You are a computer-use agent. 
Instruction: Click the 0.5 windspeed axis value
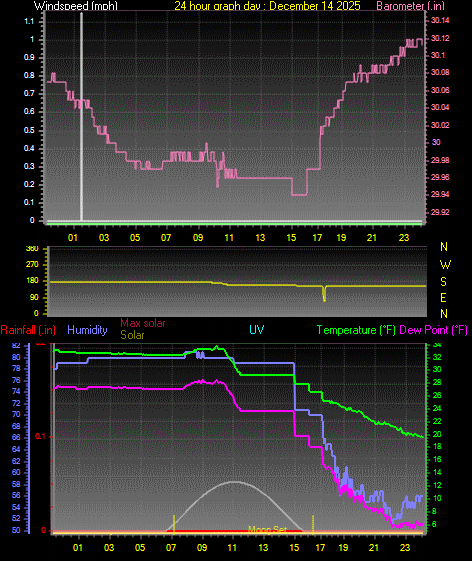tap(29, 130)
